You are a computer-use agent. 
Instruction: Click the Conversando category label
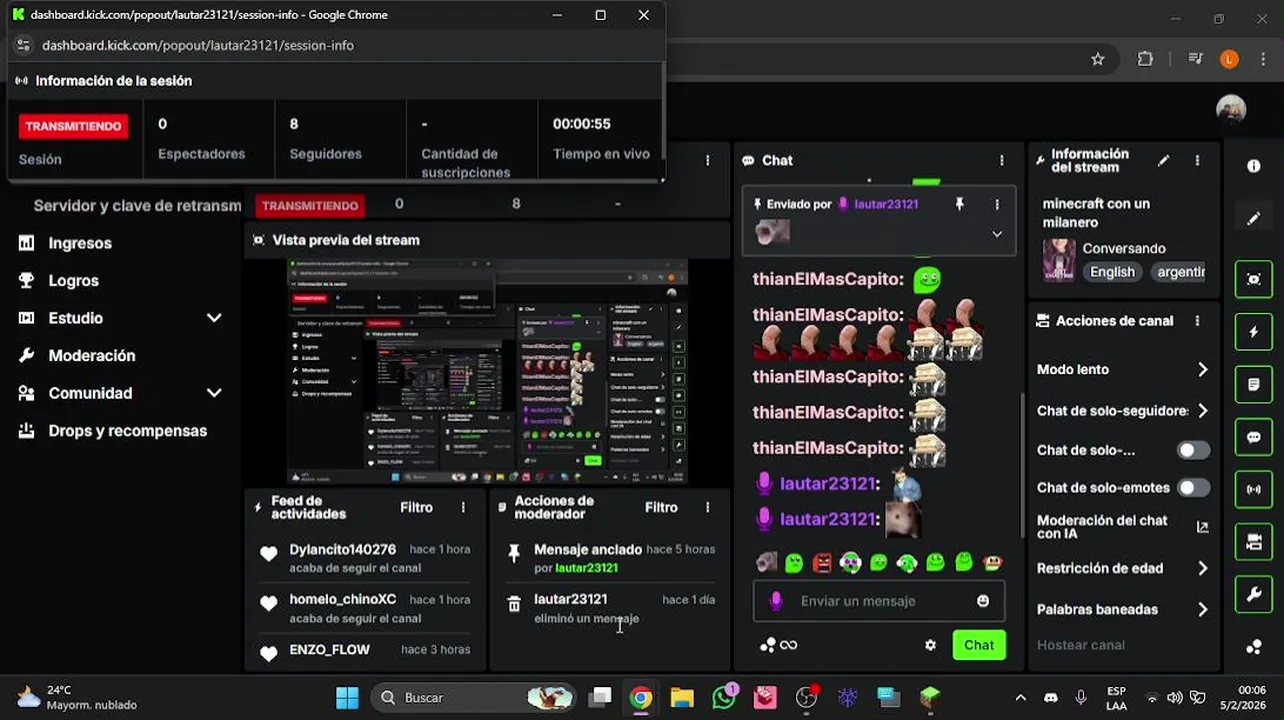click(x=1124, y=248)
